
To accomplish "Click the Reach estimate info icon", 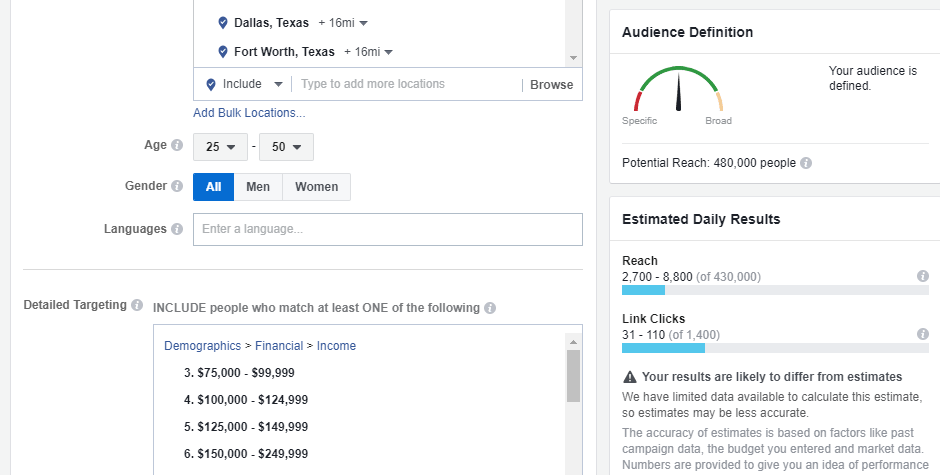I will (x=923, y=276).
